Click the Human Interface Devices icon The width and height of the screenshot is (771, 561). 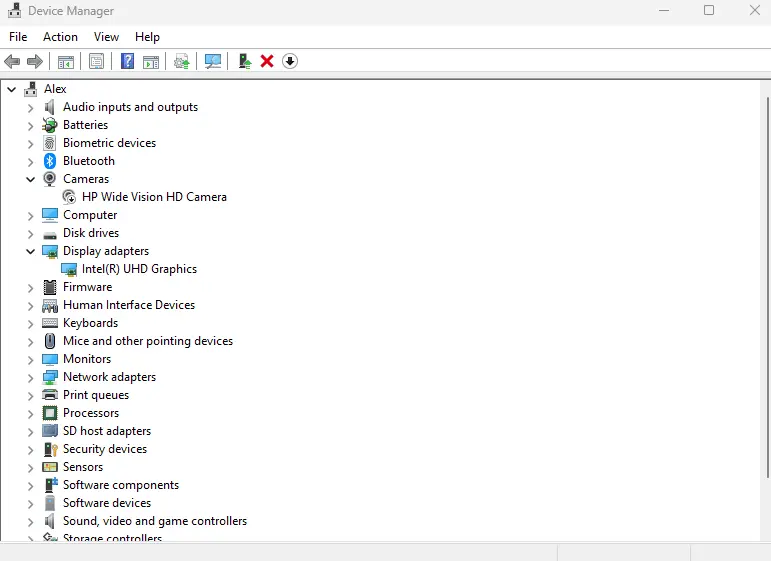[x=50, y=305]
